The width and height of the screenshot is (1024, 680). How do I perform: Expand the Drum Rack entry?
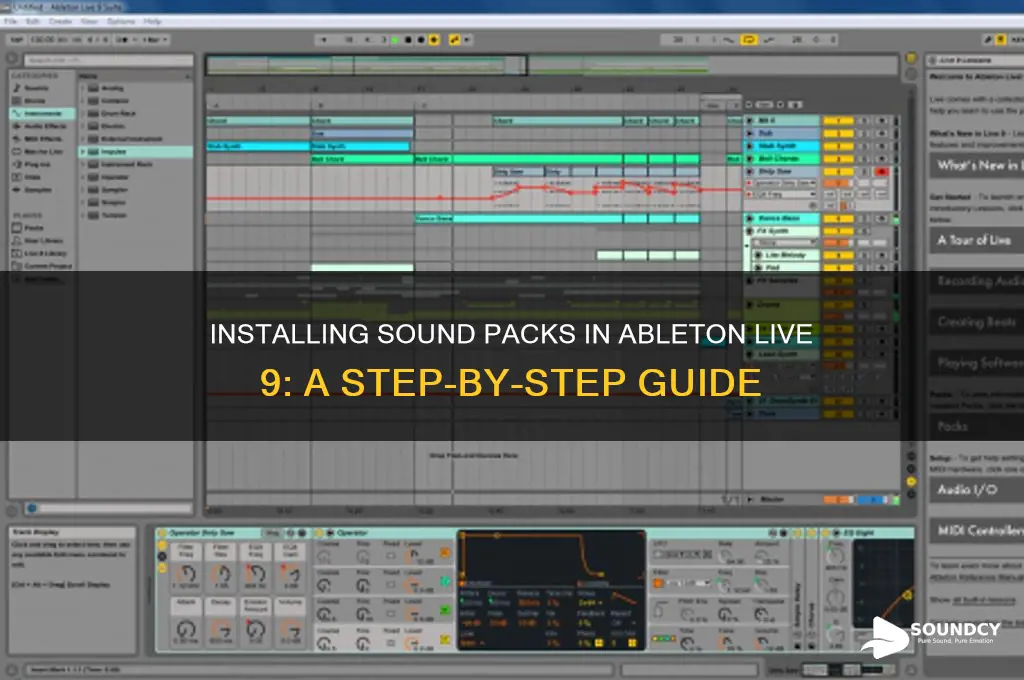click(x=83, y=113)
